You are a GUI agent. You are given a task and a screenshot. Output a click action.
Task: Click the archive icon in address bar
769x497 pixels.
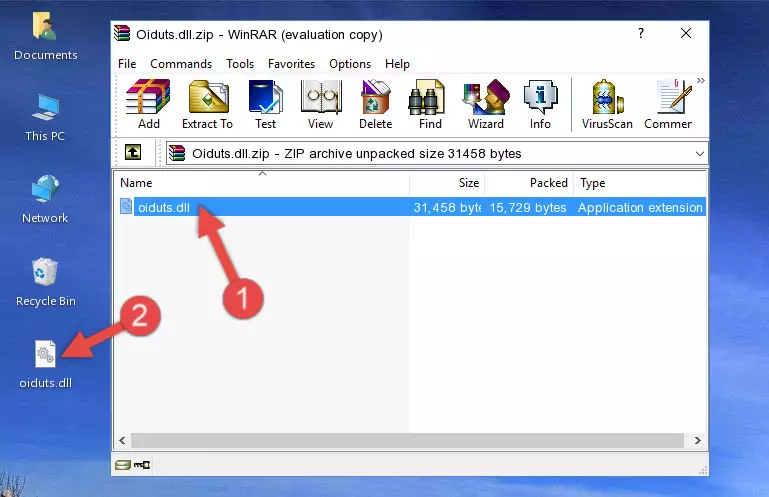177,153
